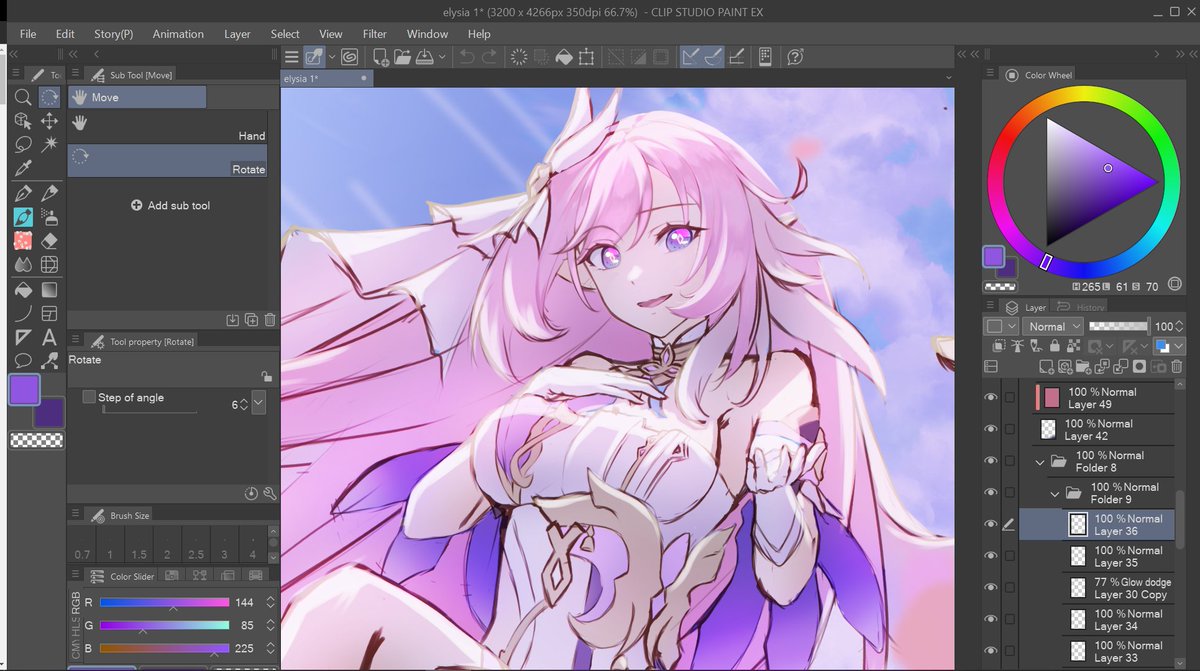Open the layer color dropdown with blue swatch
The image size is (1200, 671).
[1169, 346]
